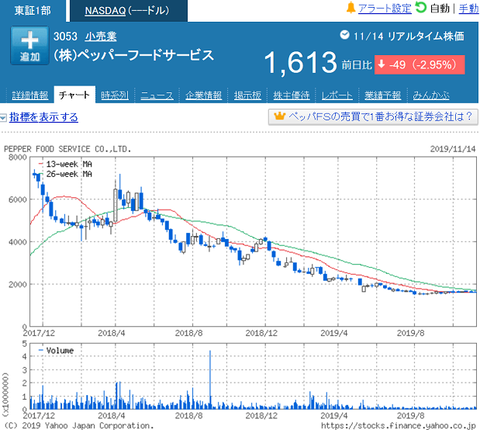The height and width of the screenshot is (430, 480).
Task: Open アラート設定 link
Action: click(385, 8)
